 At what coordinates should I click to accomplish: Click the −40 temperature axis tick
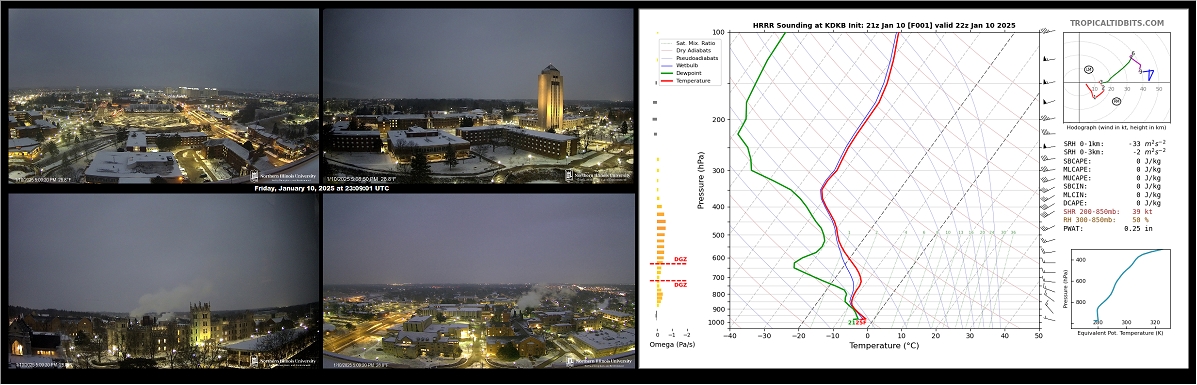pyautogui.click(x=730, y=335)
